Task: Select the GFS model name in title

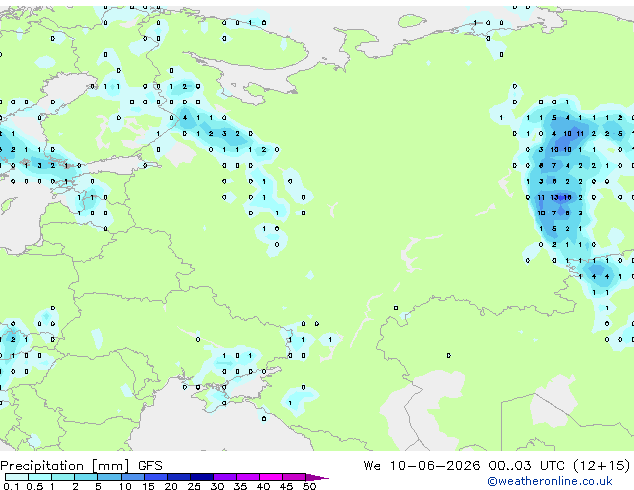Action: click(150, 466)
